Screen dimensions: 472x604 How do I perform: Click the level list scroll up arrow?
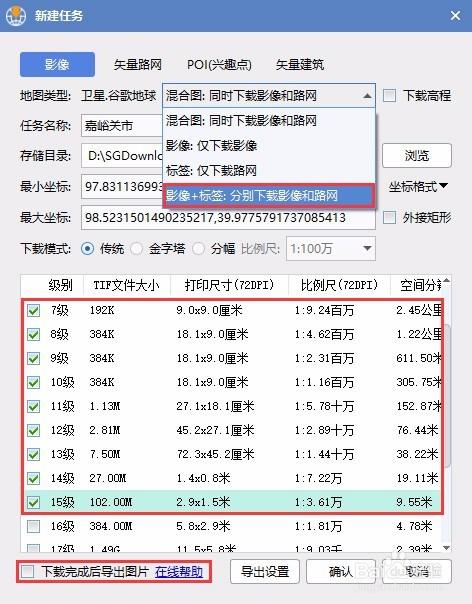click(x=446, y=280)
